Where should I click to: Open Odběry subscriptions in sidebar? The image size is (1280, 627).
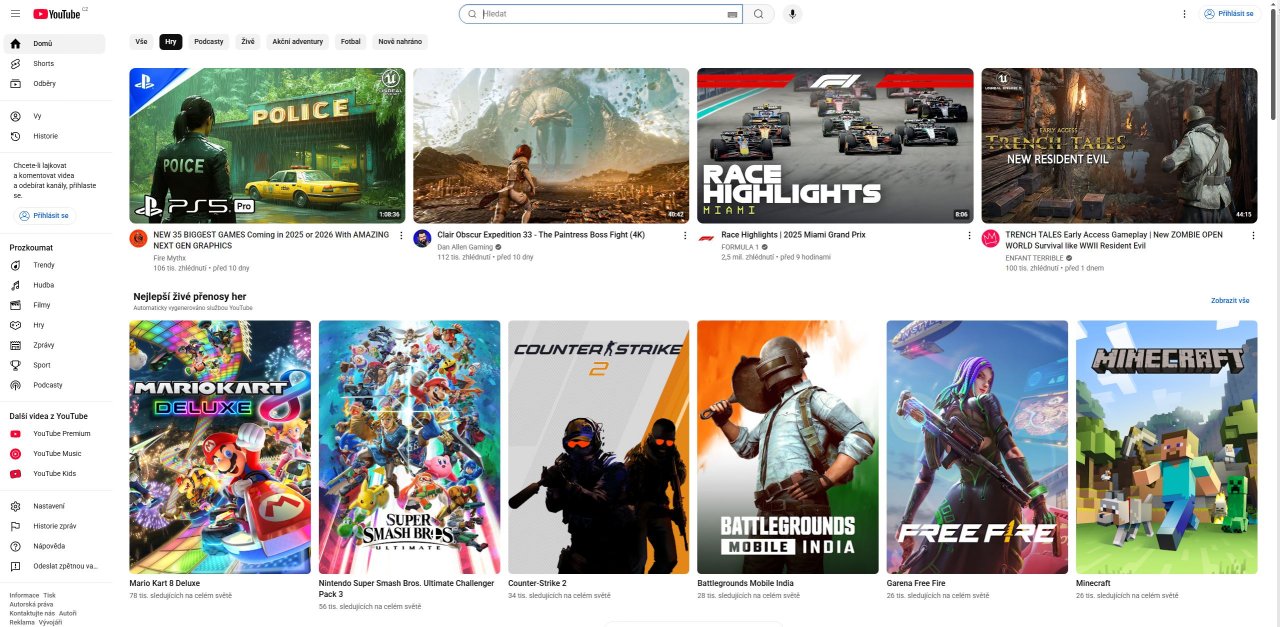coord(54,83)
